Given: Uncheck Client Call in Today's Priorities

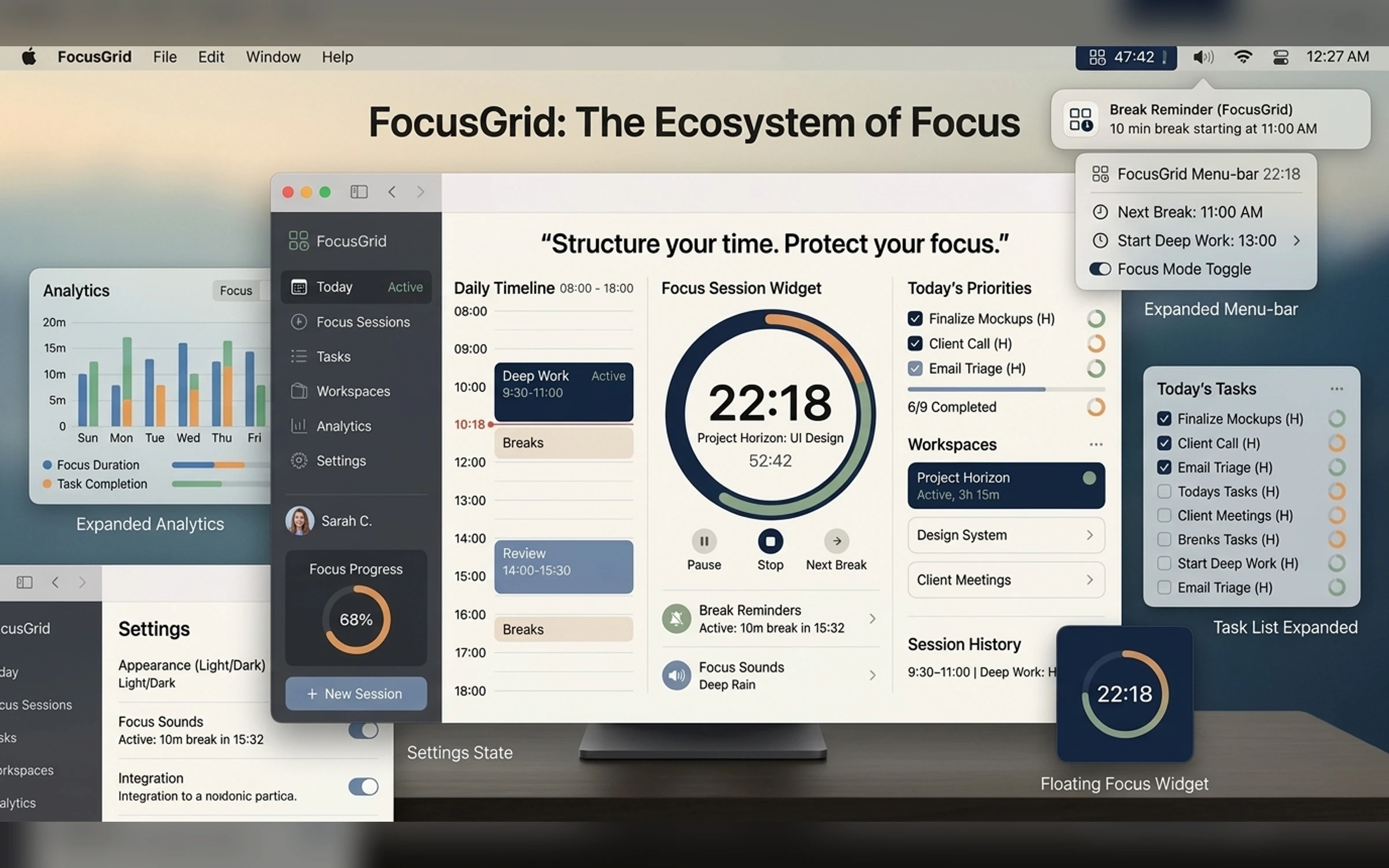Looking at the screenshot, I should pos(915,344).
